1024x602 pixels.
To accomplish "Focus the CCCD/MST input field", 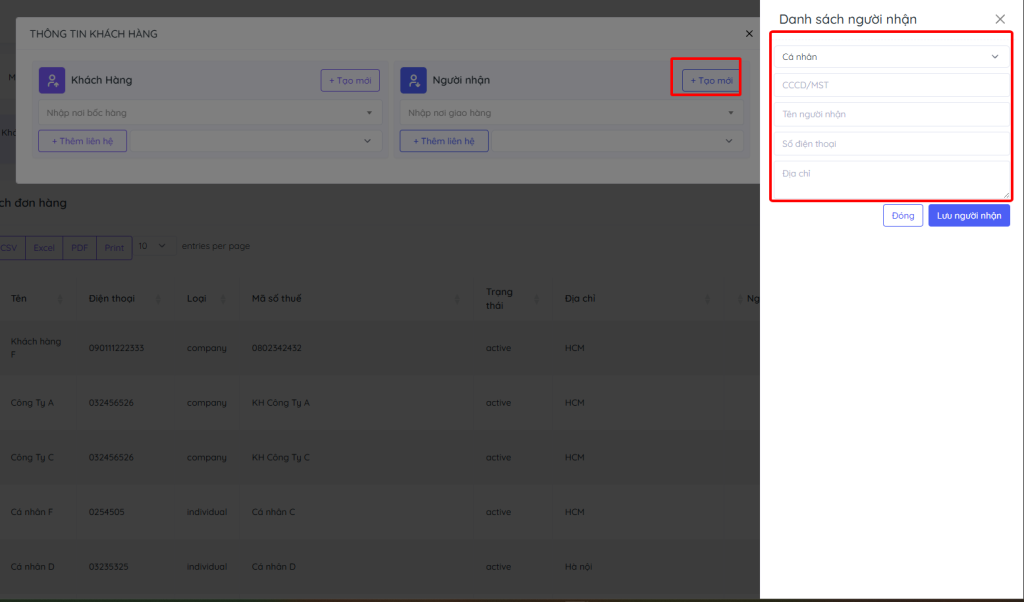I will 889,85.
